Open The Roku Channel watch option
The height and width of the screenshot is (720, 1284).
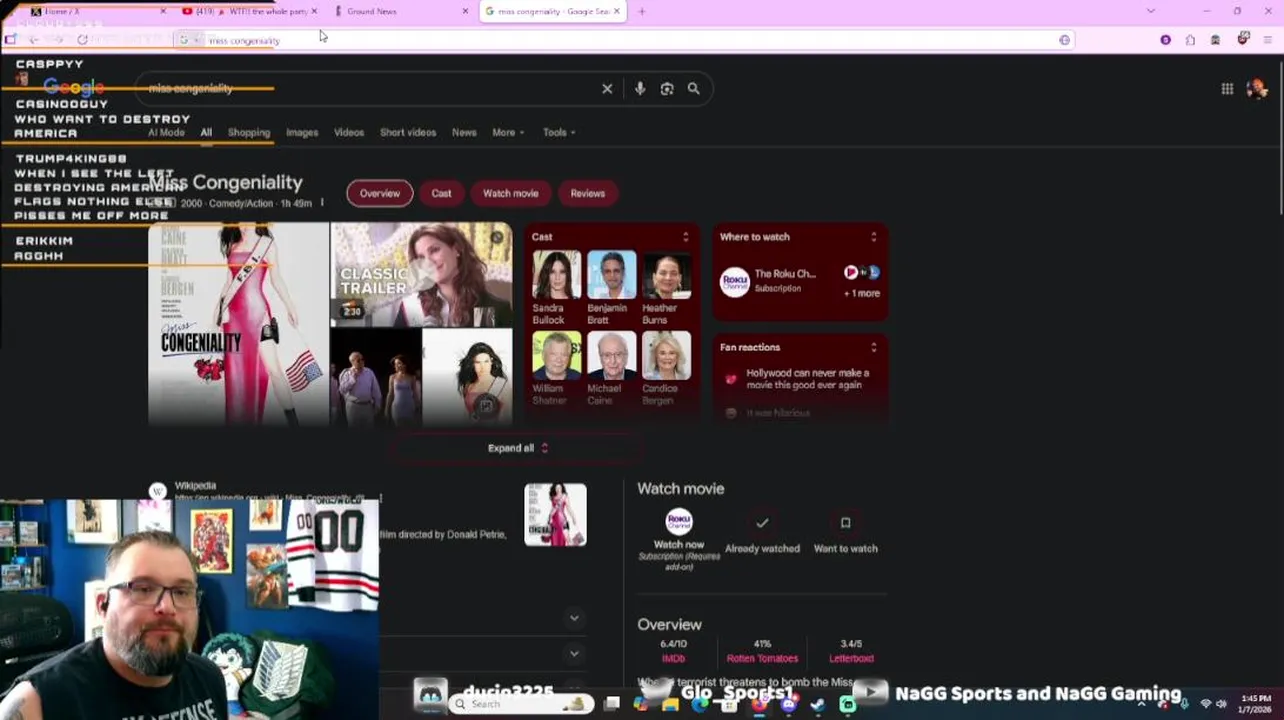click(768, 280)
